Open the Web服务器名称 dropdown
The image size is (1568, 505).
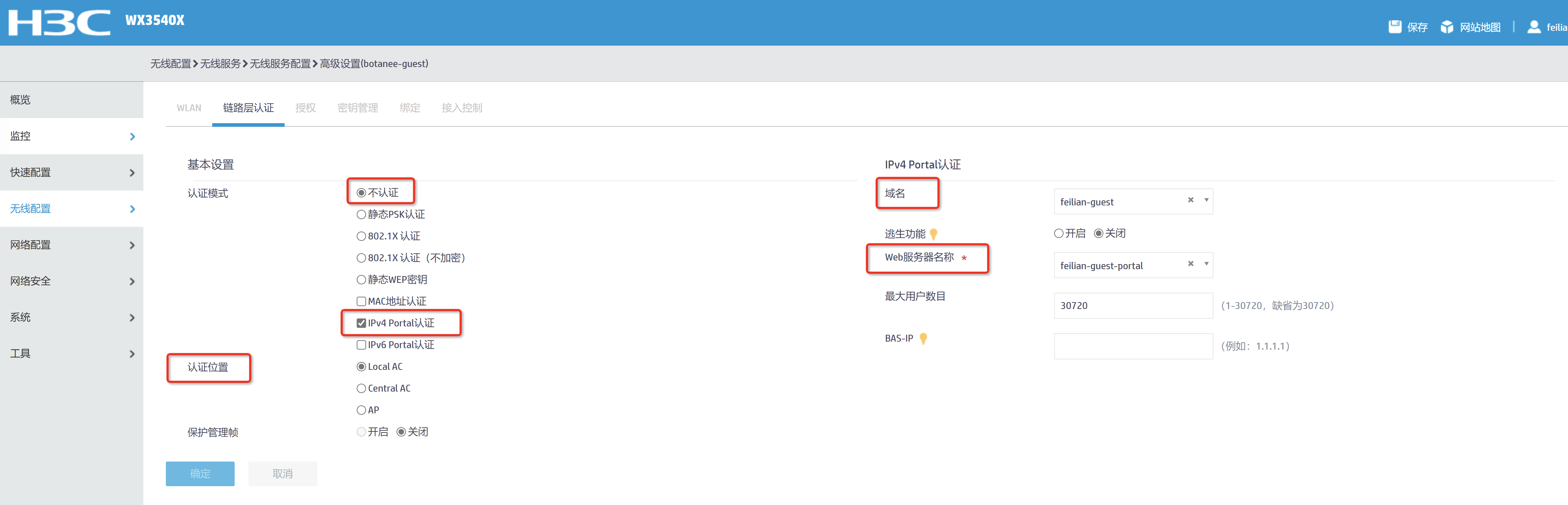coord(1133,266)
